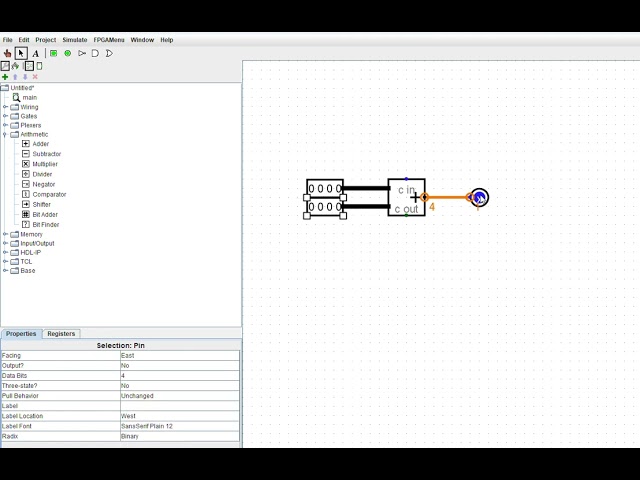Change the Label Location value West

pos(180,416)
